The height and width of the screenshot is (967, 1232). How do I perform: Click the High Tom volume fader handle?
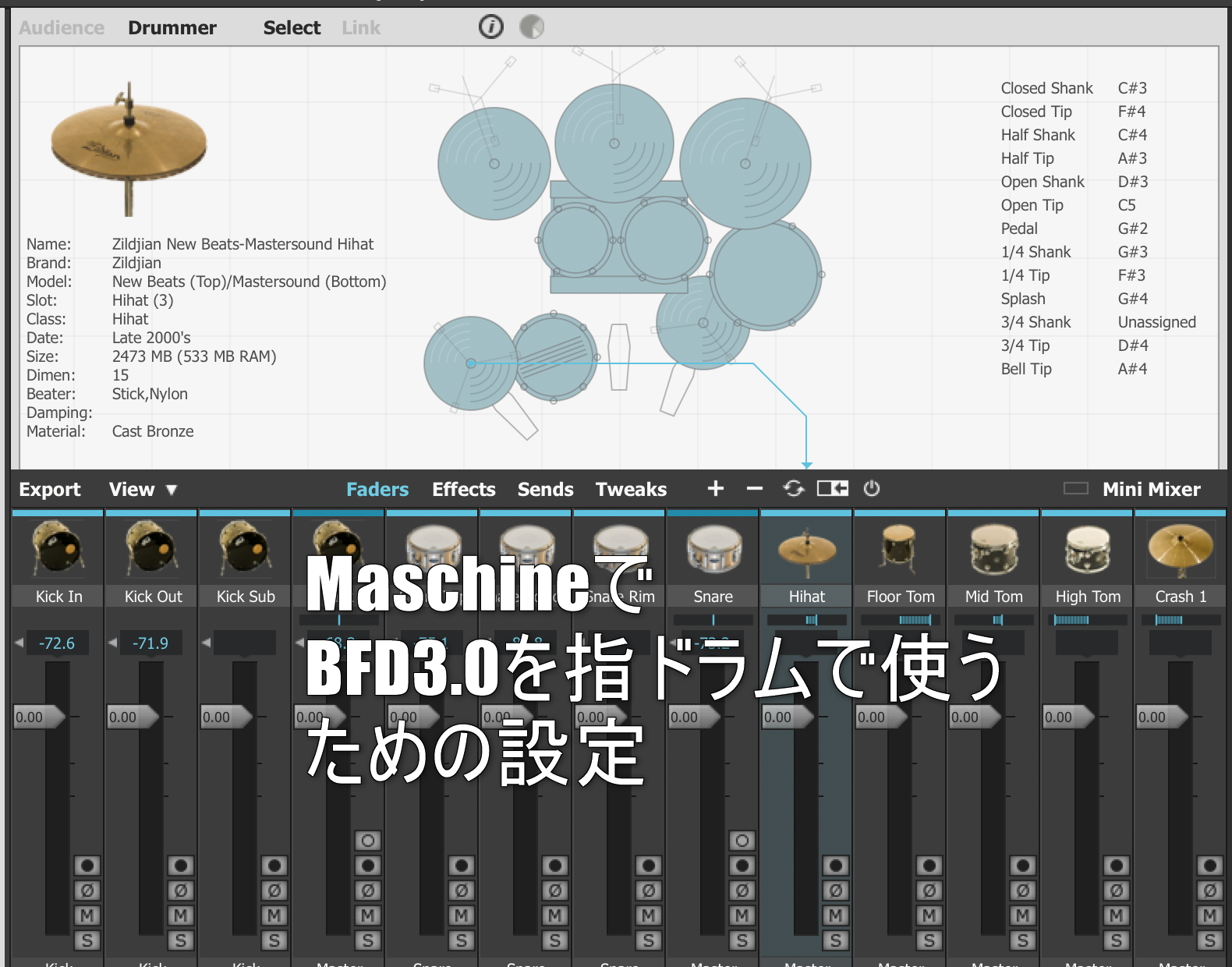1067,717
